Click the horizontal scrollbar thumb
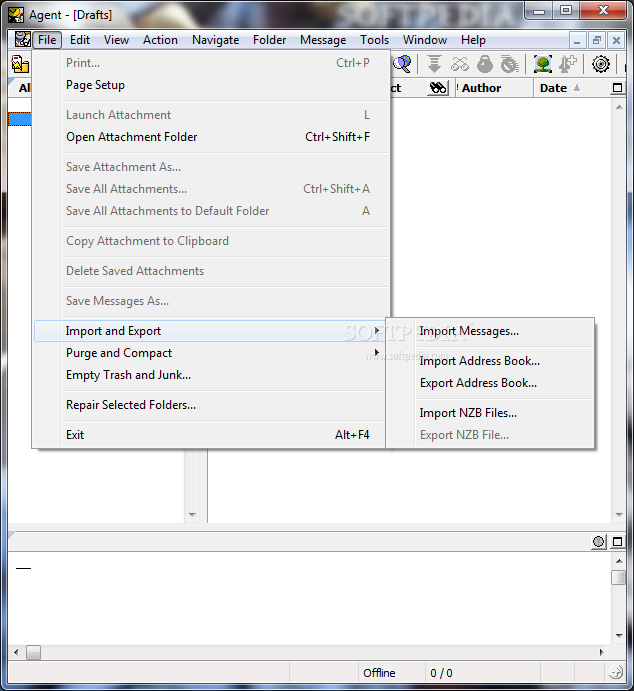634x691 pixels. pos(33,652)
